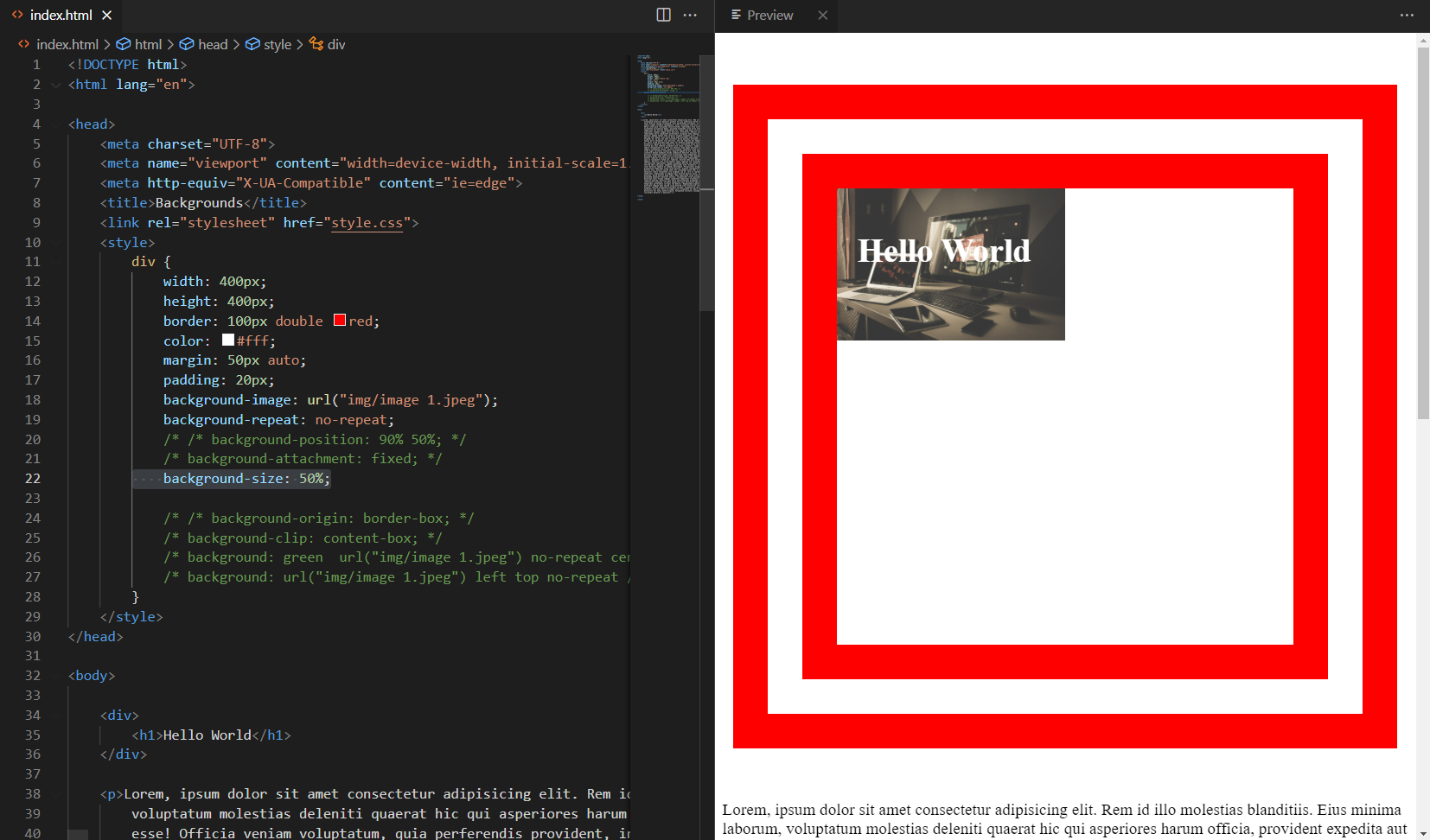This screenshot has height=840, width=1430.
Task: Open the editor More Actions ellipsis menu
Action: pyautogui.click(x=690, y=15)
